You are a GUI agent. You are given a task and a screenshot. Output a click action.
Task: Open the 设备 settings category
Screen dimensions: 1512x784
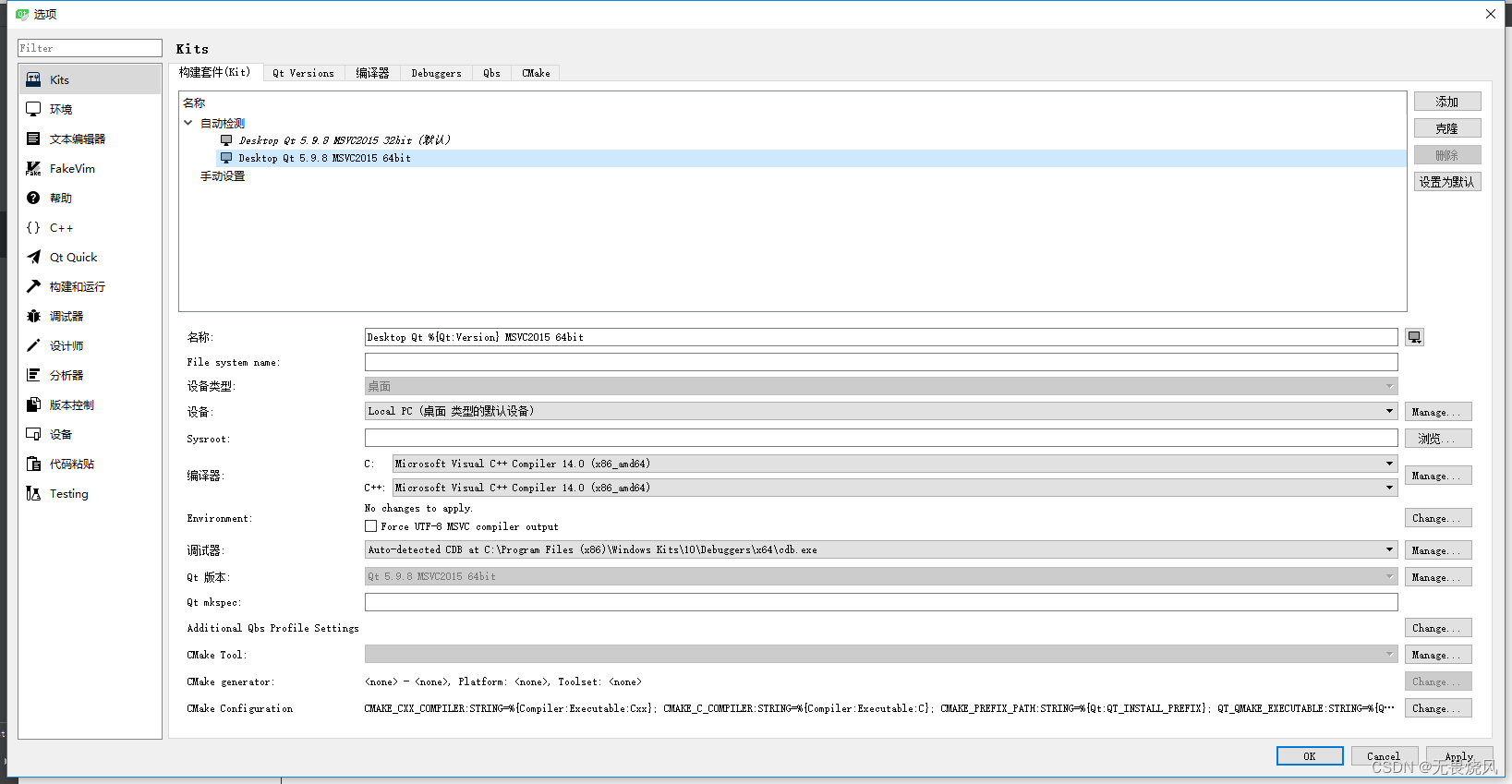90,434
